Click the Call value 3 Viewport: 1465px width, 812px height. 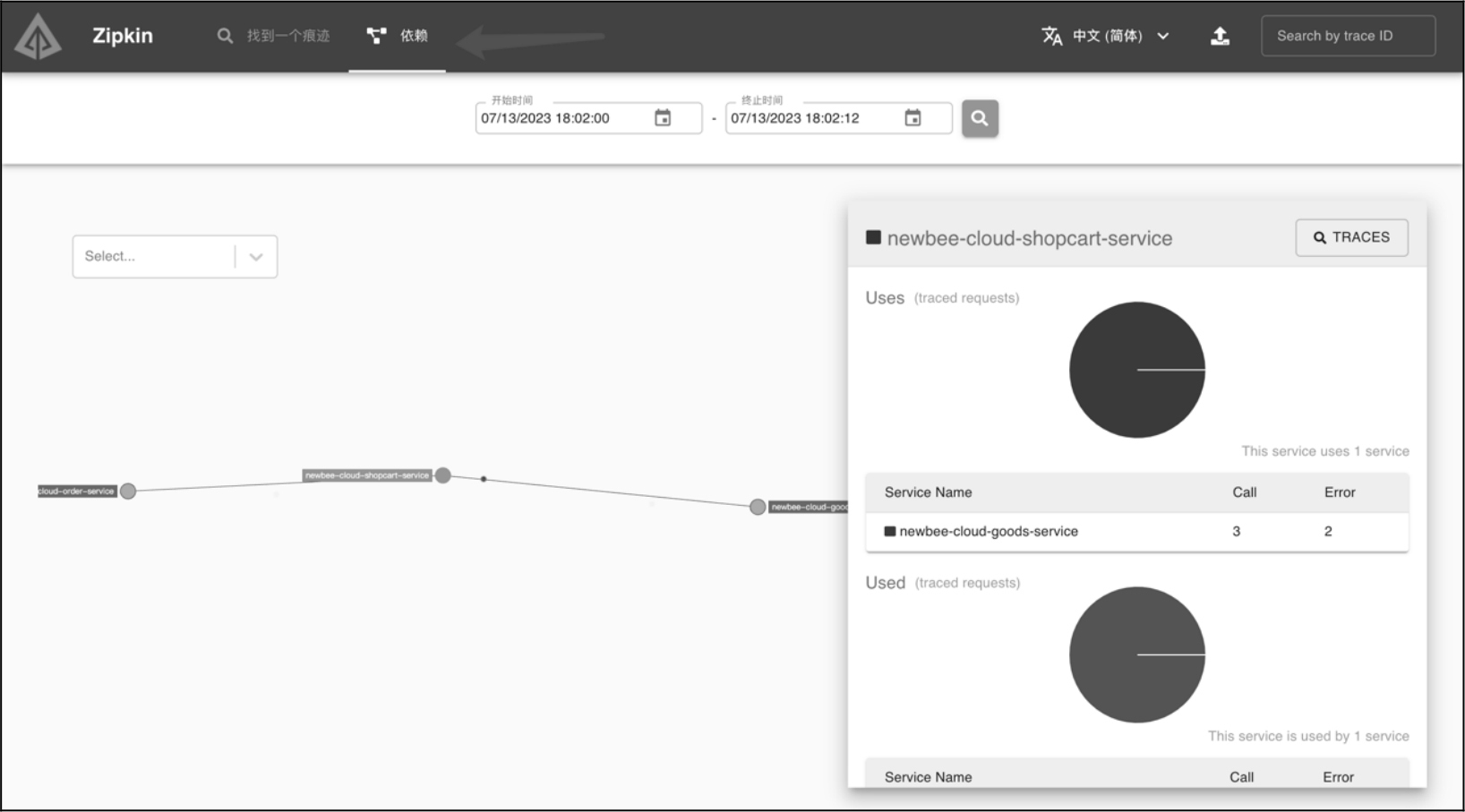[x=1237, y=532]
